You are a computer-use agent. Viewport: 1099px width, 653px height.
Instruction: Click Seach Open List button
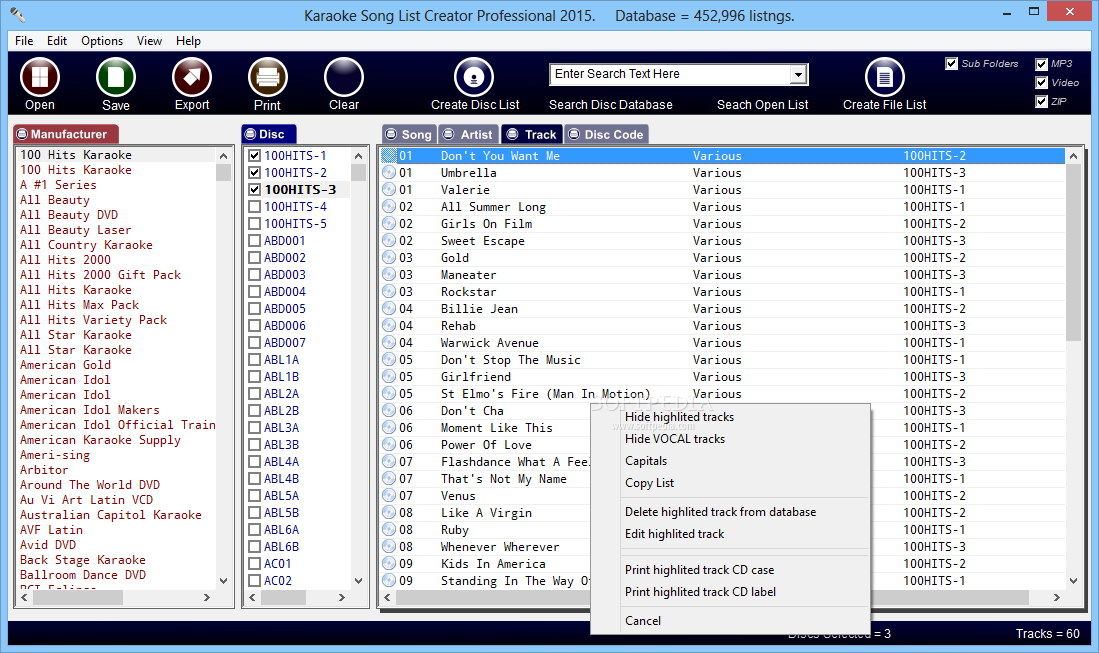click(763, 104)
